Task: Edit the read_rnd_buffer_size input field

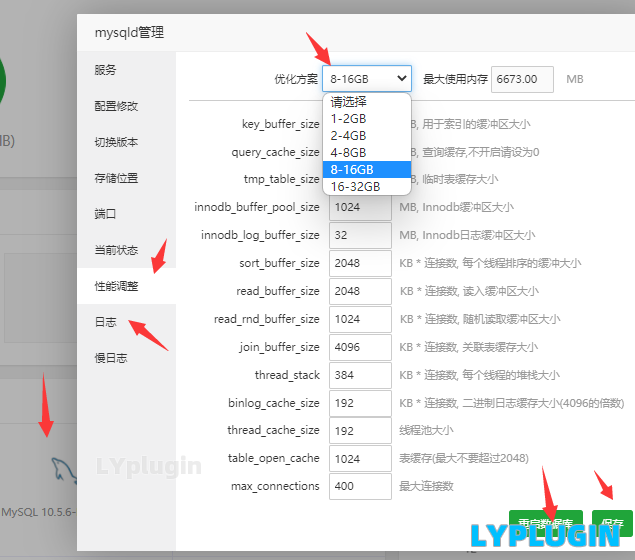Action: pos(360,319)
